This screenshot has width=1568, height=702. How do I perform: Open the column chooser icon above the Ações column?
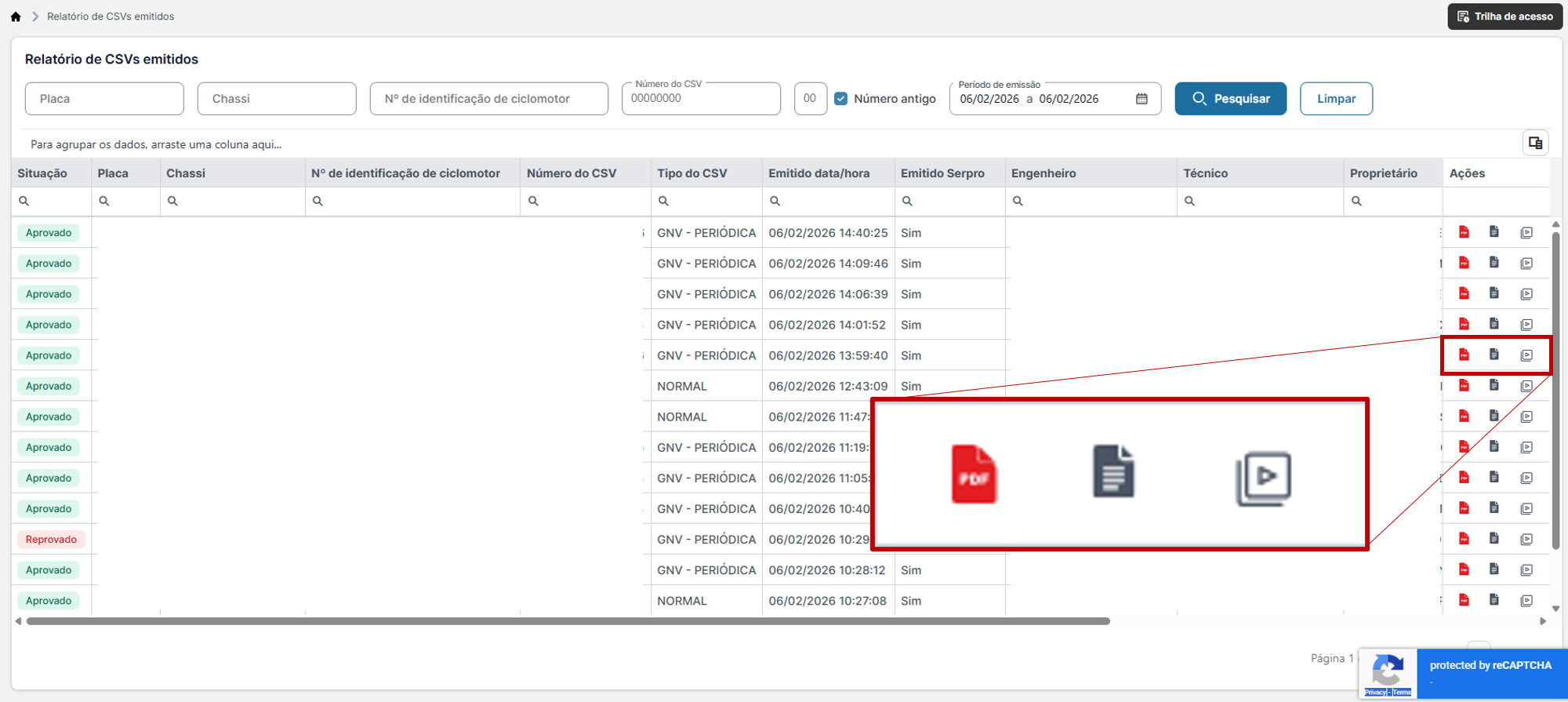(1535, 143)
